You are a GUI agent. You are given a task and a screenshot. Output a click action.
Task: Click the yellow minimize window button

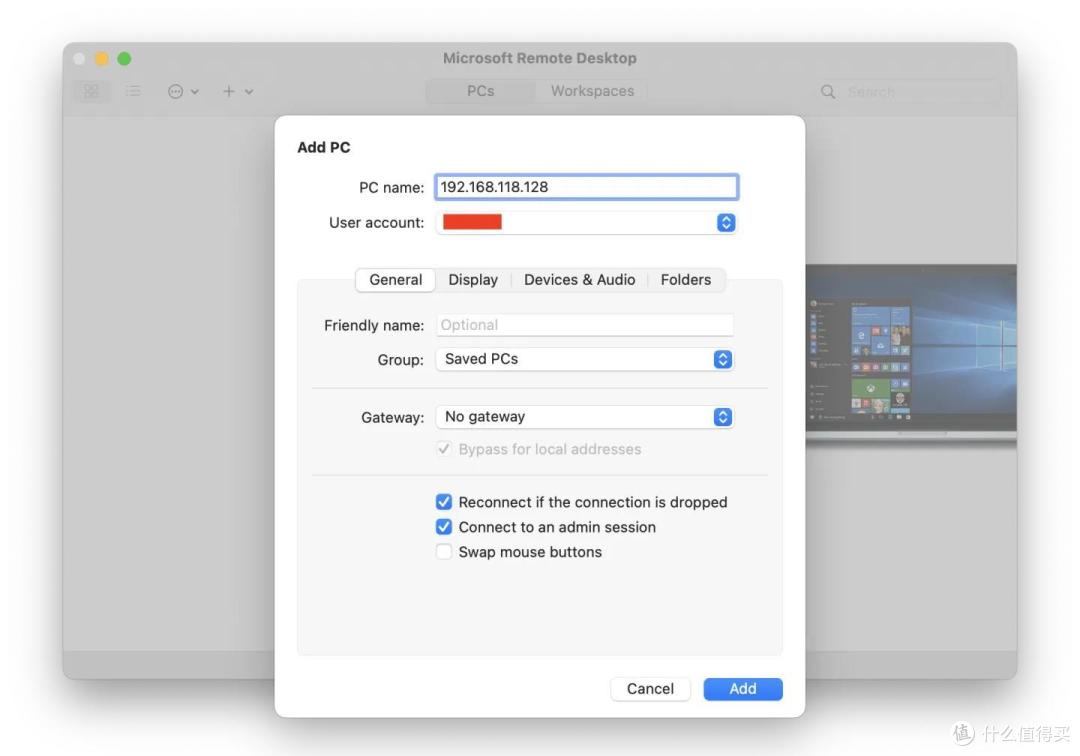pyautogui.click(x=102, y=59)
